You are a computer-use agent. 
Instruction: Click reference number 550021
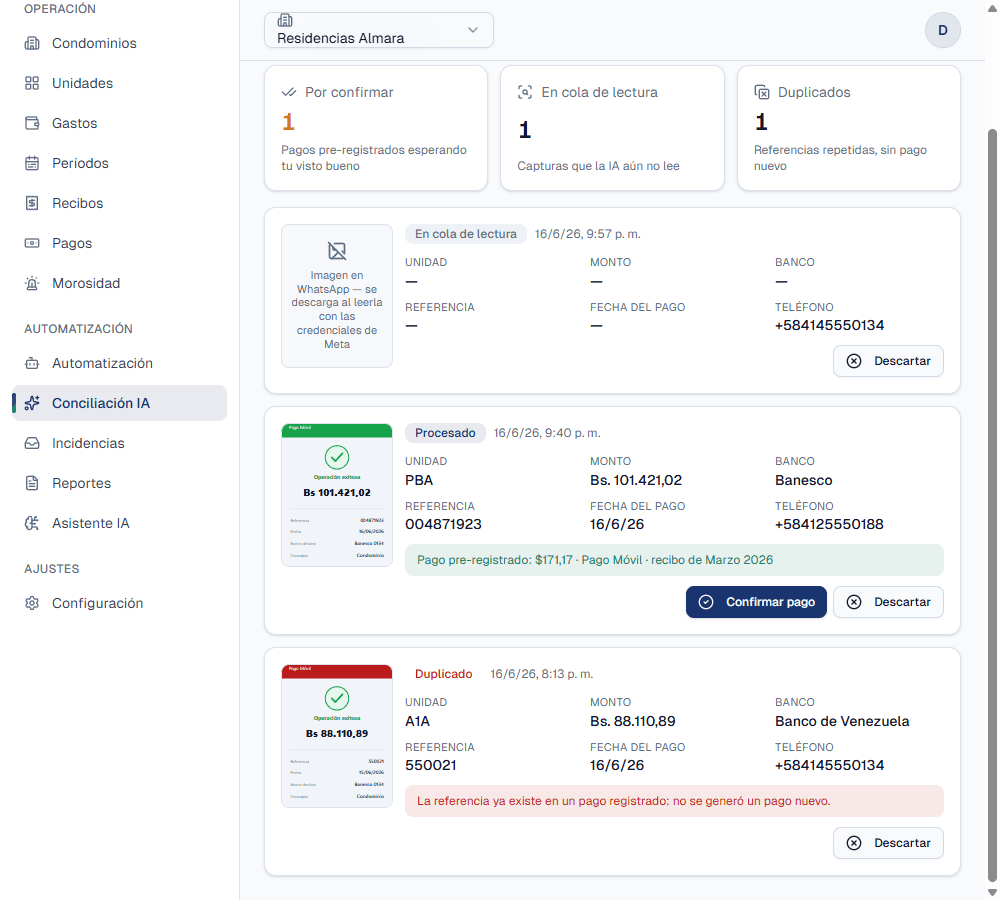[430, 765]
